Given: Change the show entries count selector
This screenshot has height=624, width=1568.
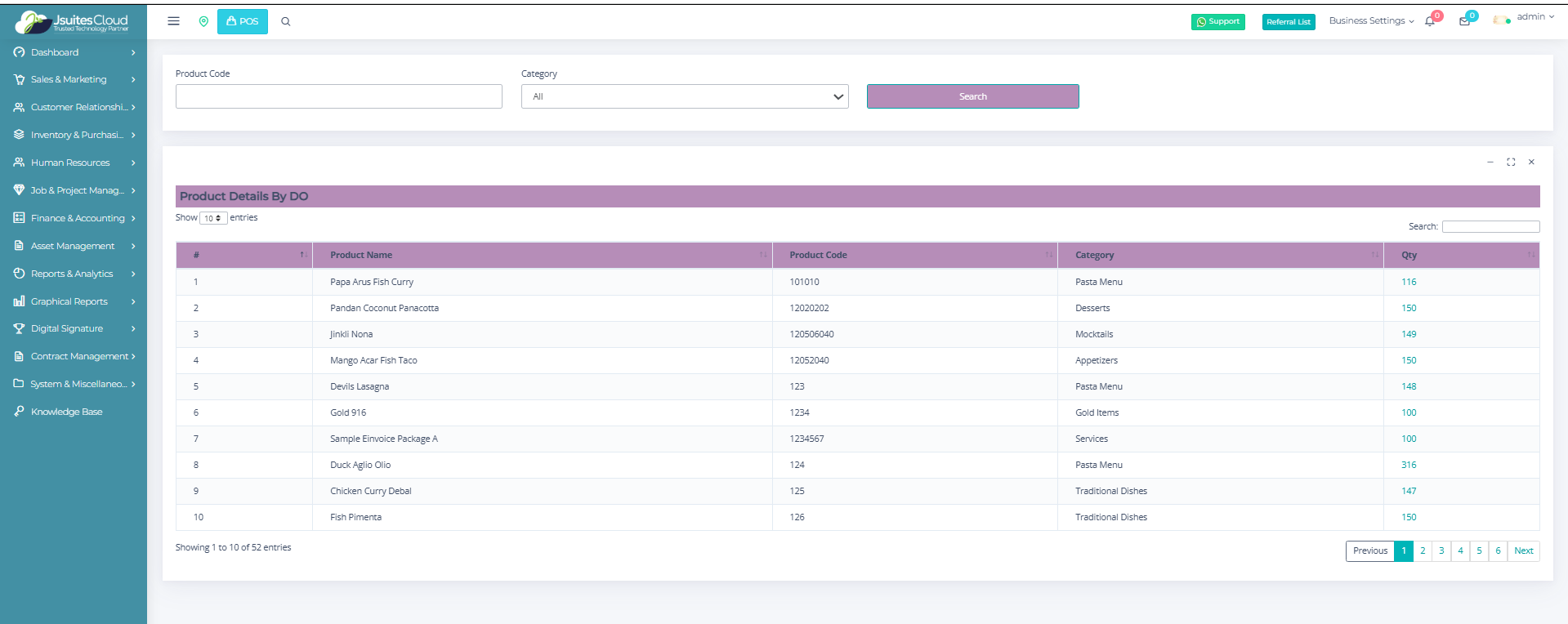Looking at the screenshot, I should pyautogui.click(x=213, y=218).
